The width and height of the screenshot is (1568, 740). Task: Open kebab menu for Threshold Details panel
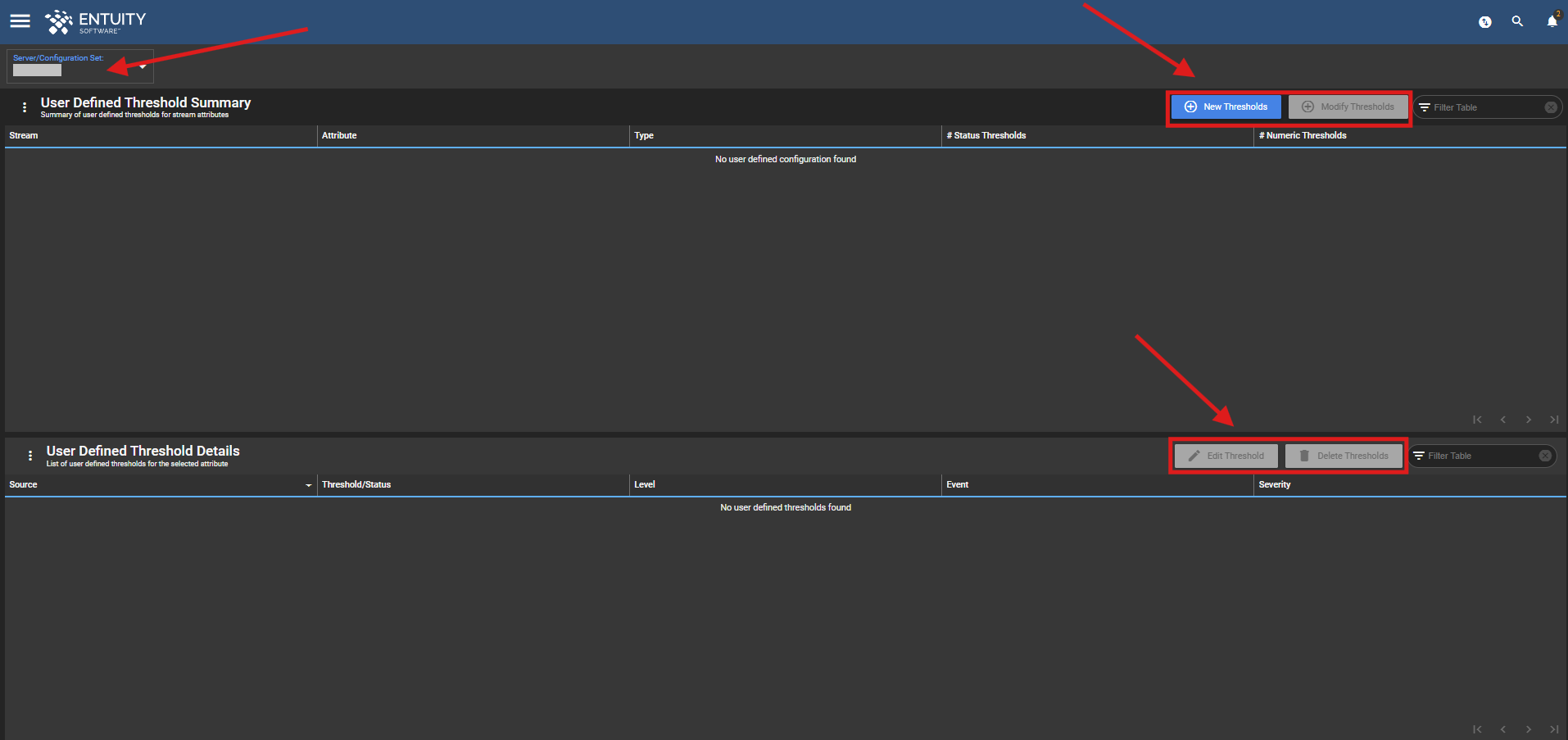30,456
